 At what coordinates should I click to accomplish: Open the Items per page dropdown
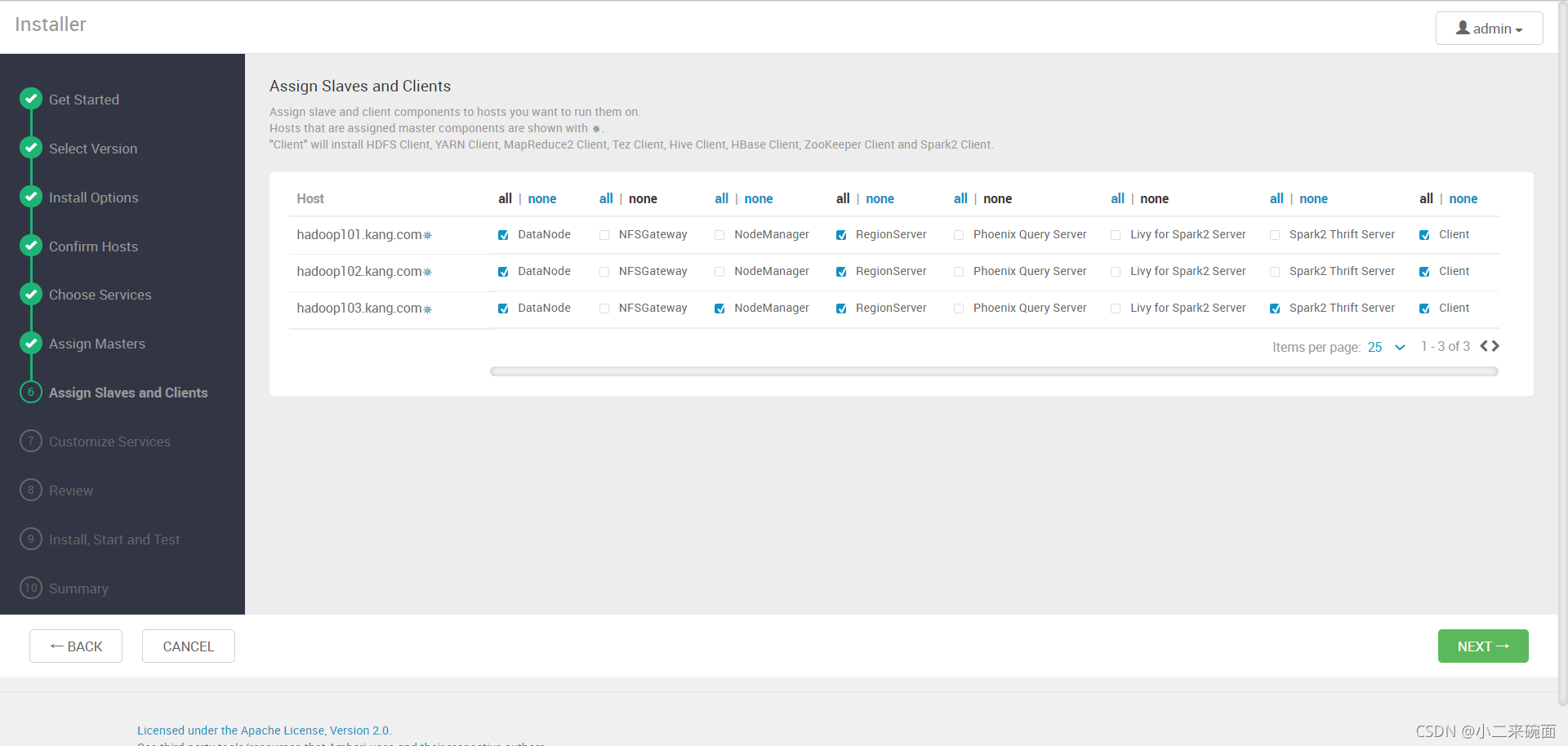[x=1387, y=347]
